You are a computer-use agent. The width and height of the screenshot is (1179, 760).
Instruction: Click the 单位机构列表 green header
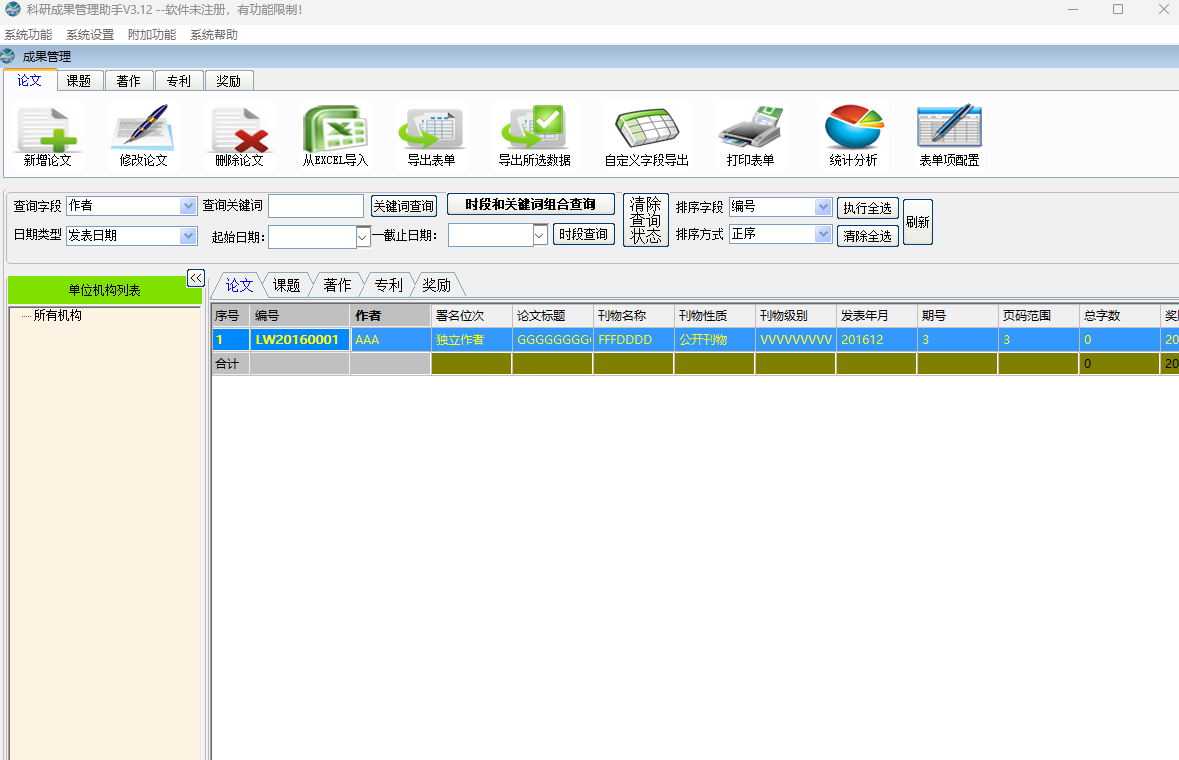[105, 290]
